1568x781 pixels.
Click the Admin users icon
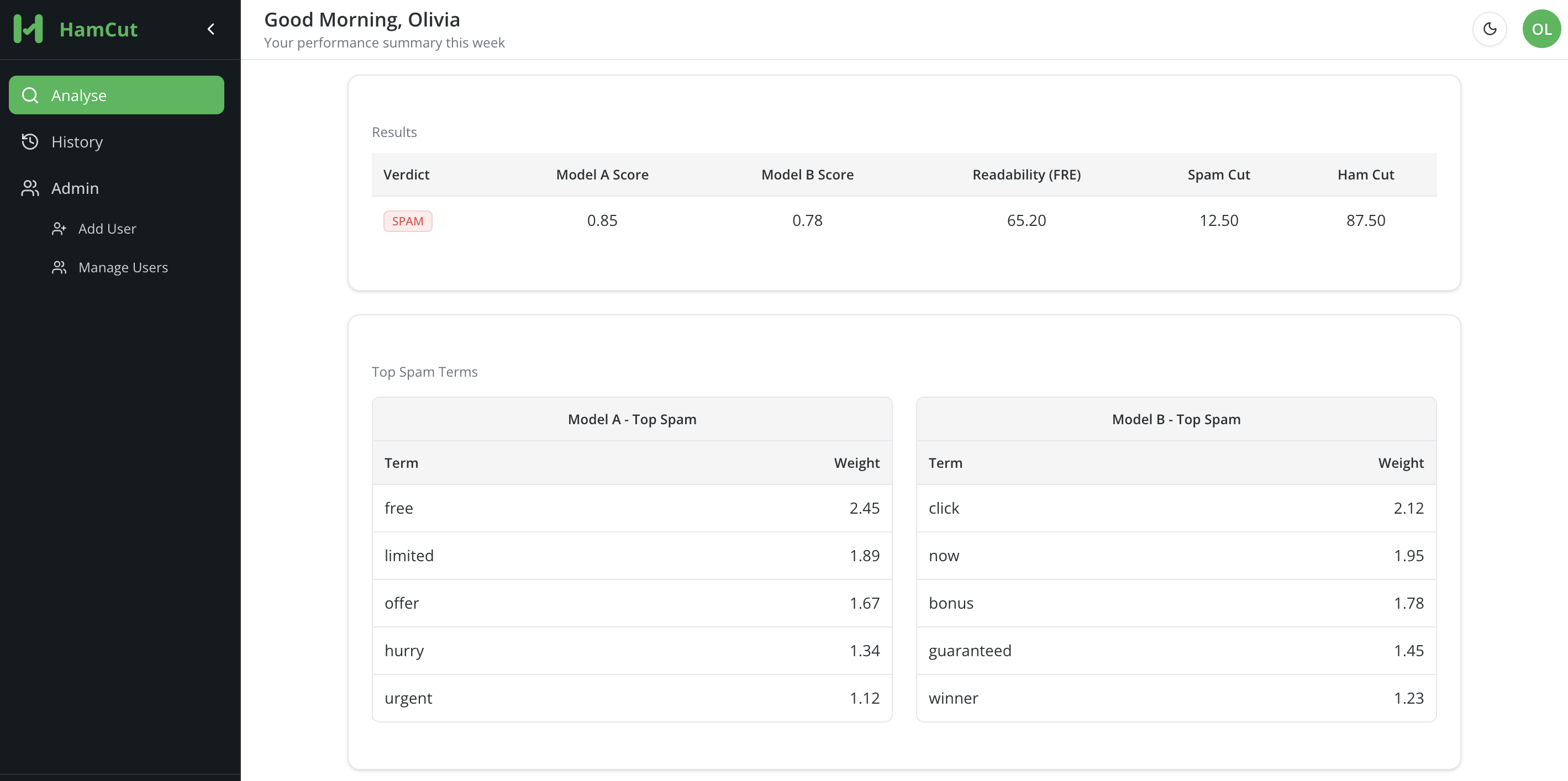30,188
